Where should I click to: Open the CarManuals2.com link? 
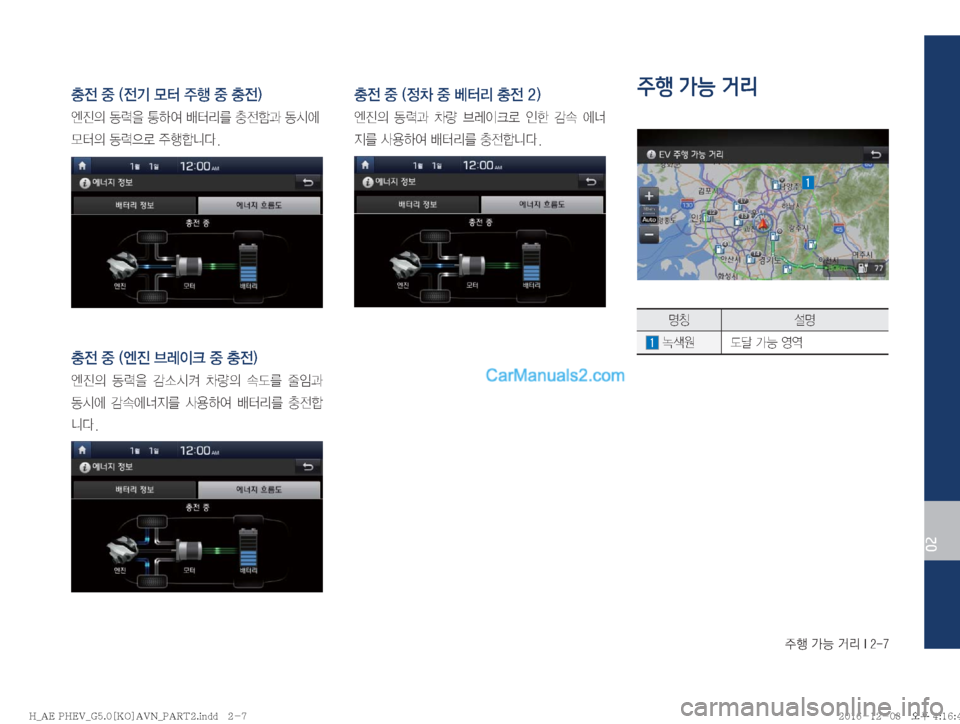click(x=555, y=375)
